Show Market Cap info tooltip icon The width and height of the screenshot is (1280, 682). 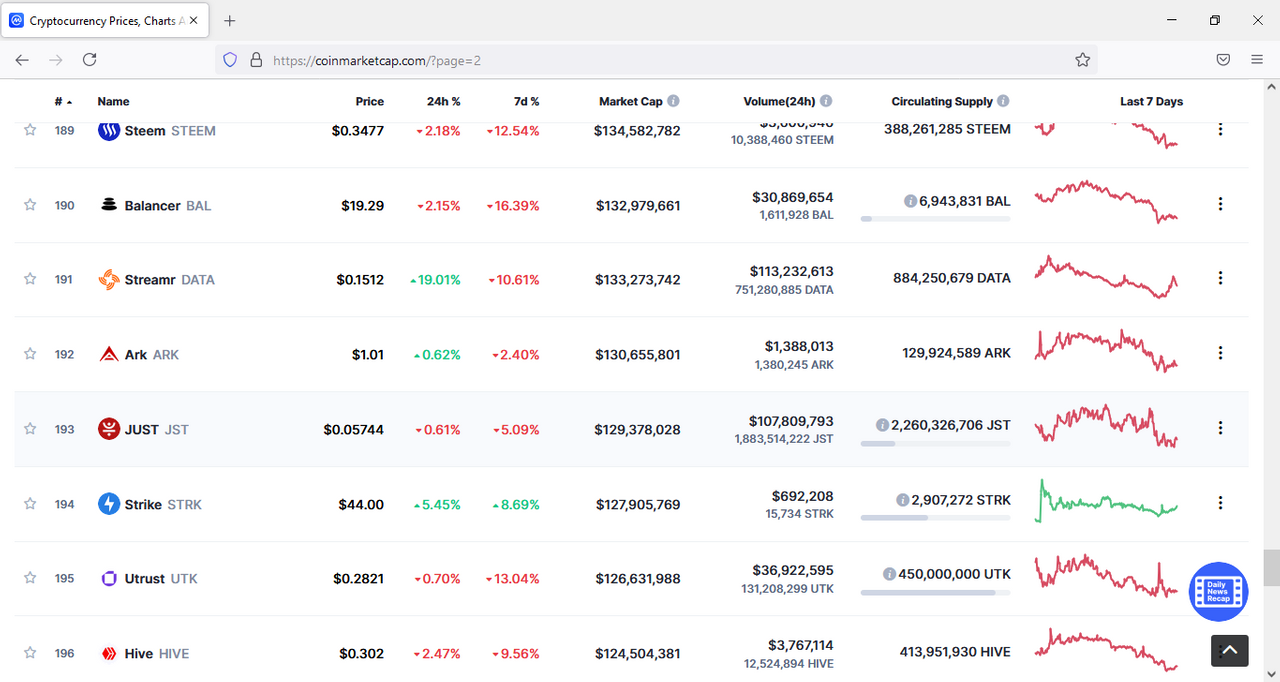[673, 101]
